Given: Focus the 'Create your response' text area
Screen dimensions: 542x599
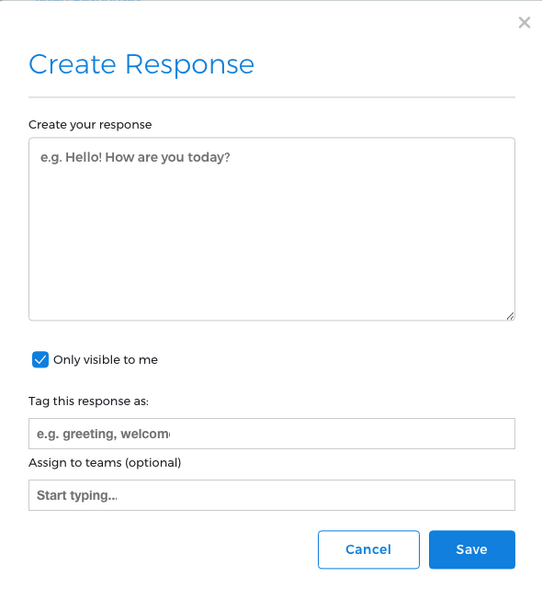Looking at the screenshot, I should [272, 229].
